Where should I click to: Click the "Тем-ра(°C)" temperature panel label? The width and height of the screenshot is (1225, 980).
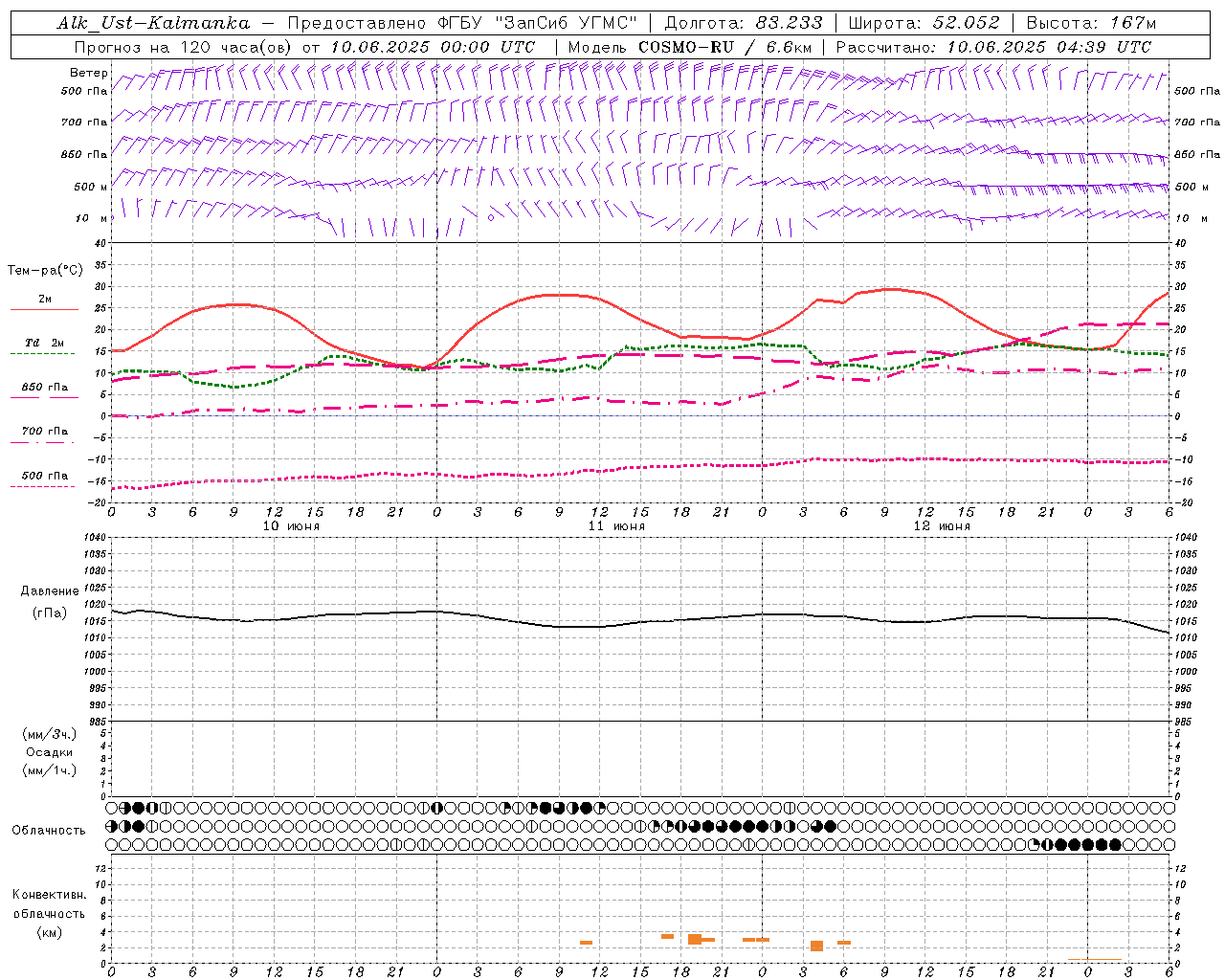pyautogui.click(x=45, y=271)
